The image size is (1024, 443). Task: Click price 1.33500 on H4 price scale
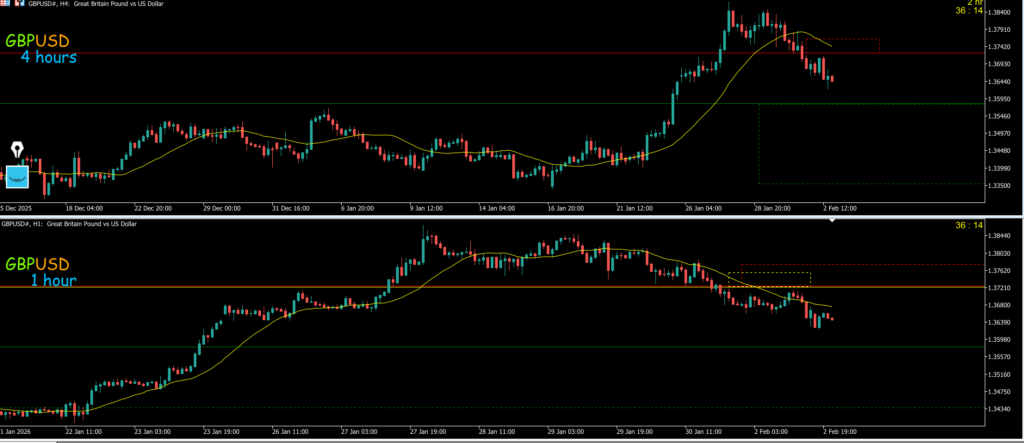click(x=1000, y=186)
